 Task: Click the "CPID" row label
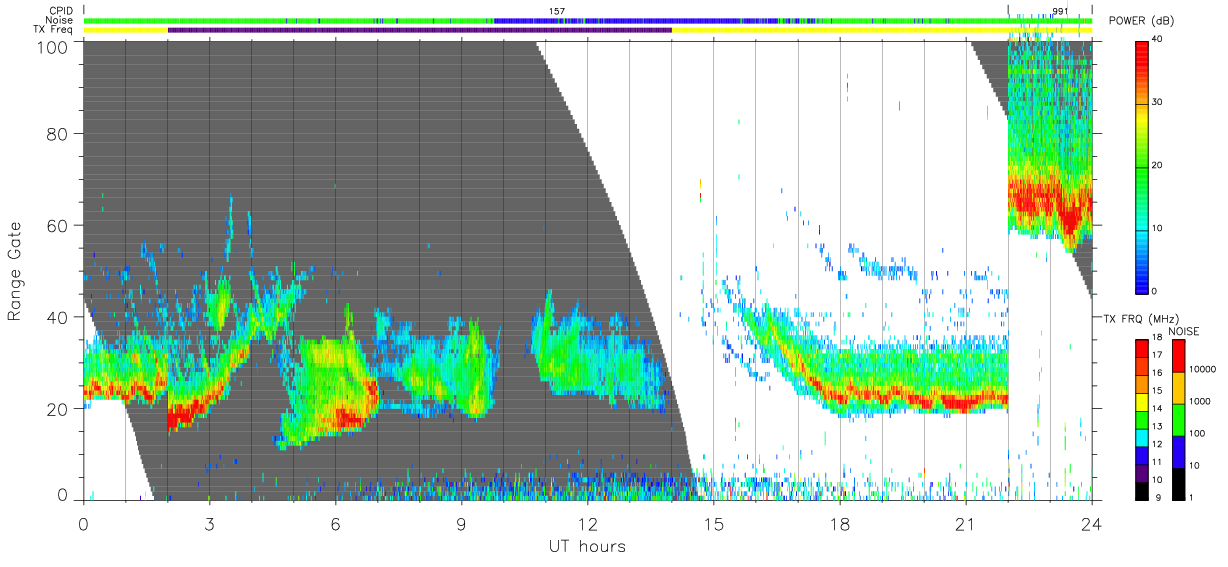point(62,12)
